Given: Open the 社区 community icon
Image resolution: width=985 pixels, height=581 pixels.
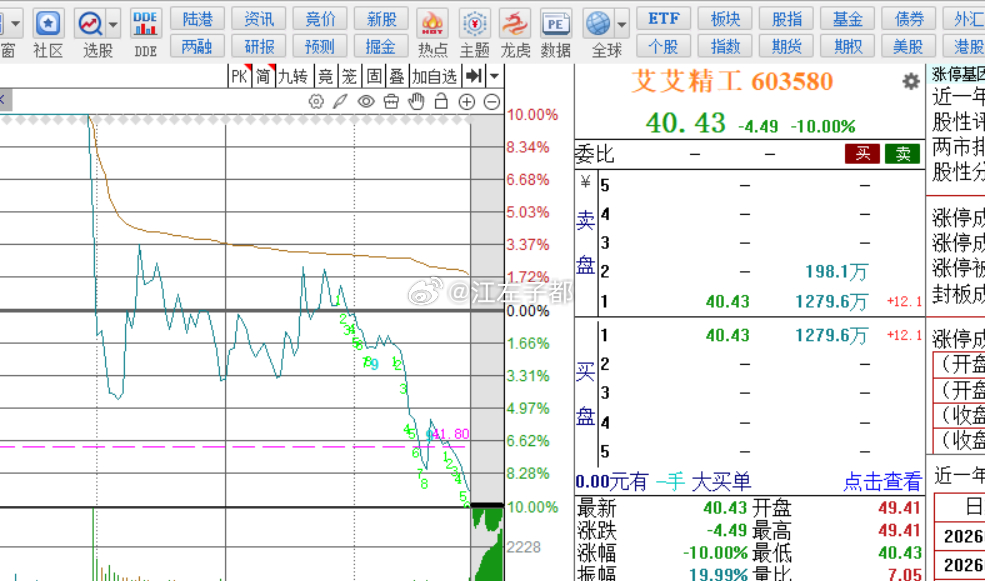Looking at the screenshot, I should pyautogui.click(x=48, y=24).
